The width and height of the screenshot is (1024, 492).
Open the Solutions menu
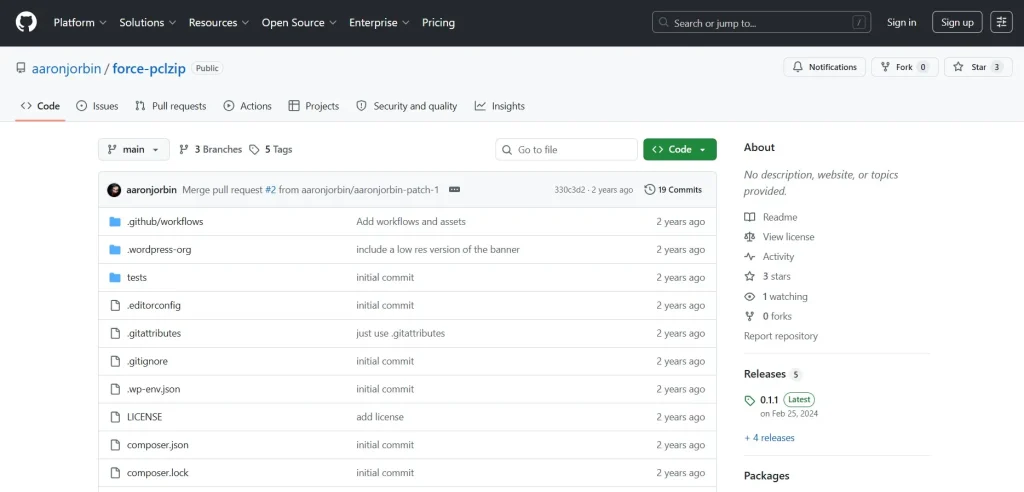[x=148, y=23]
